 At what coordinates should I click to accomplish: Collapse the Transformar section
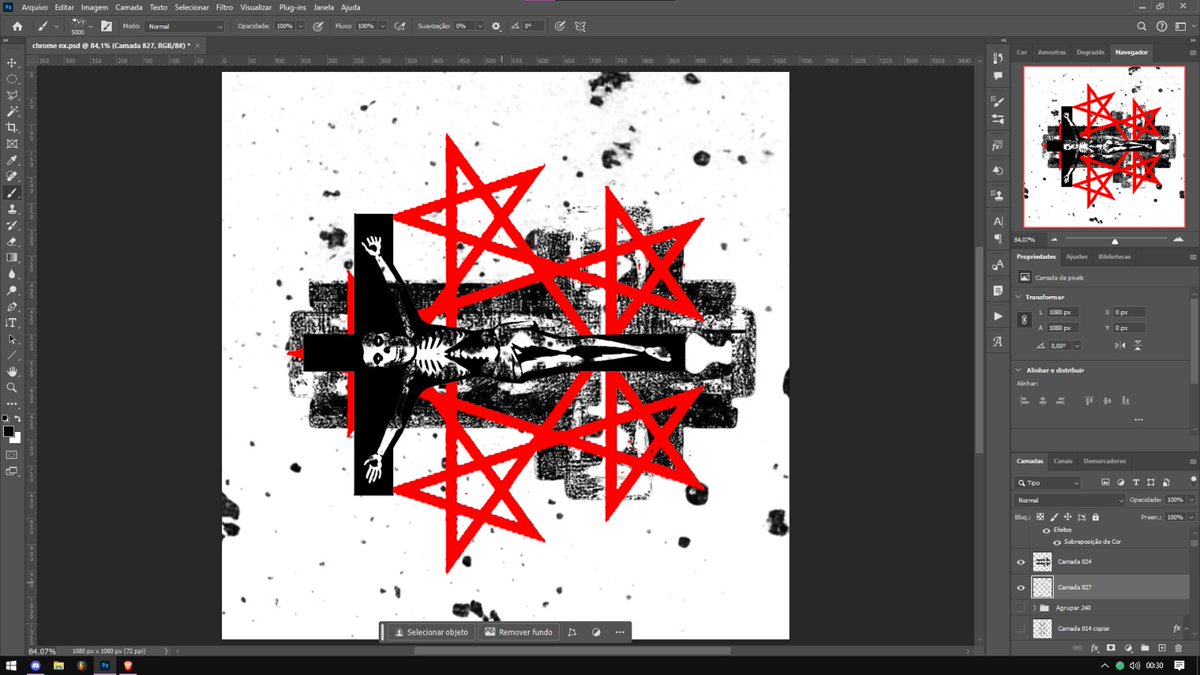(1019, 297)
